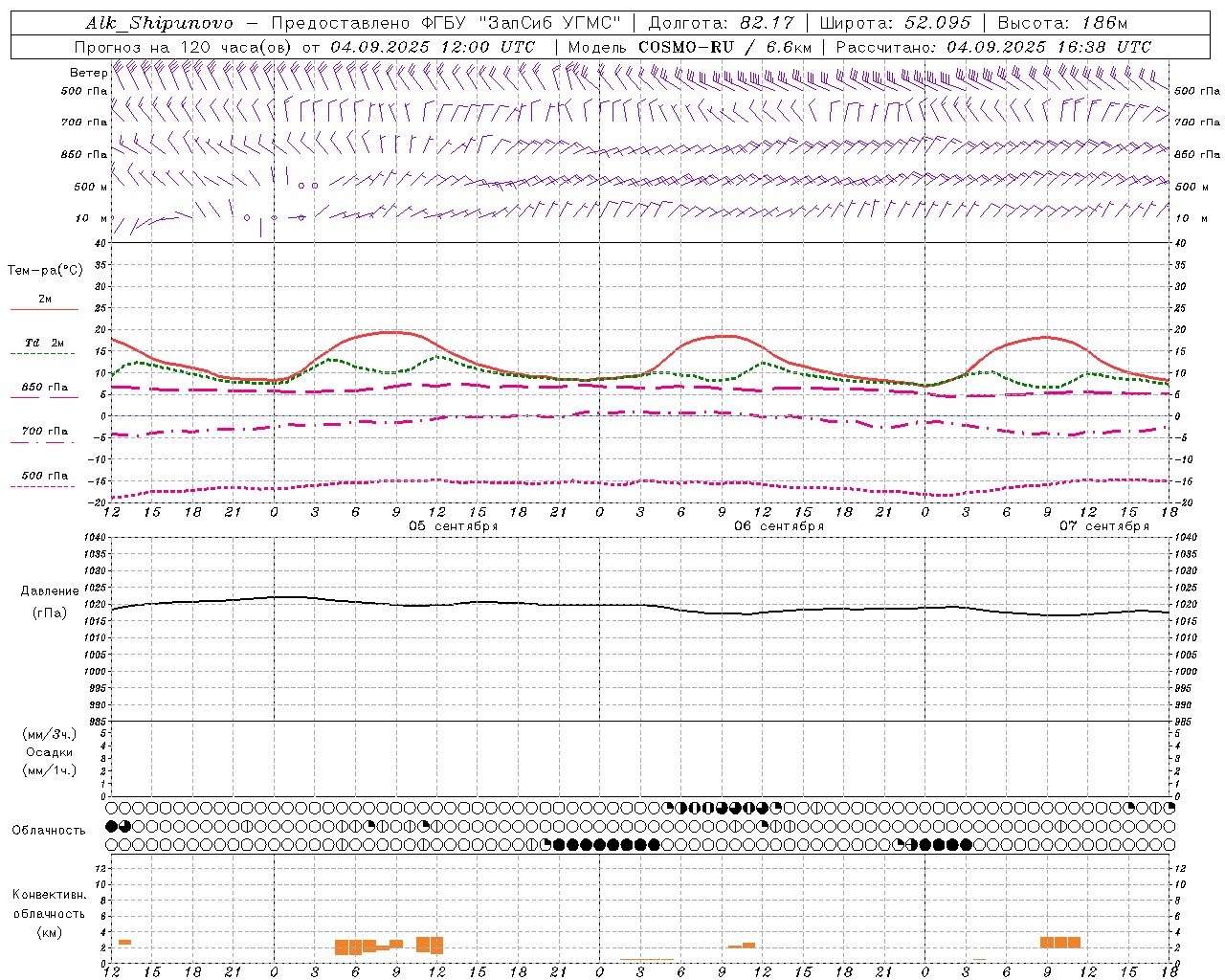This screenshot has width=1225, height=980.
Task: Click the 'Широта: 52.095' latitude value
Action: click(x=895, y=23)
